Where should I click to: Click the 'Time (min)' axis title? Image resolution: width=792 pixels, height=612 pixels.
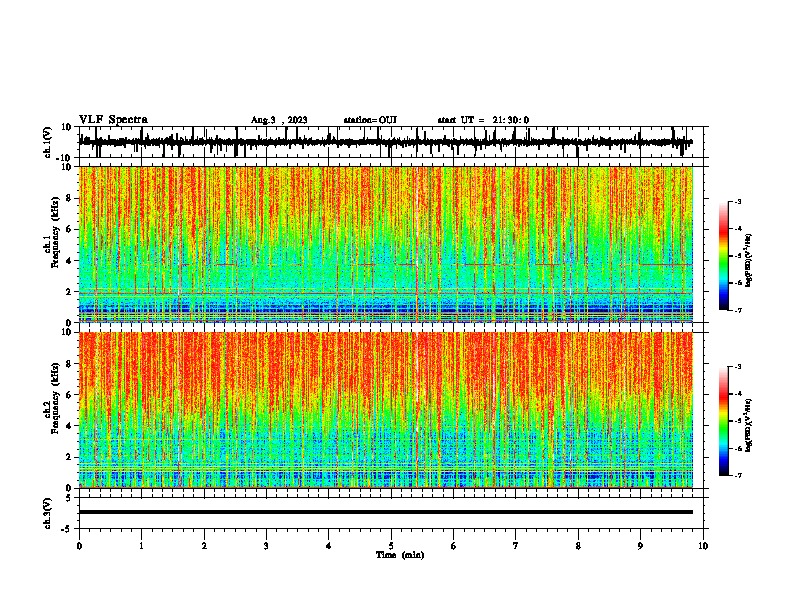click(x=400, y=555)
